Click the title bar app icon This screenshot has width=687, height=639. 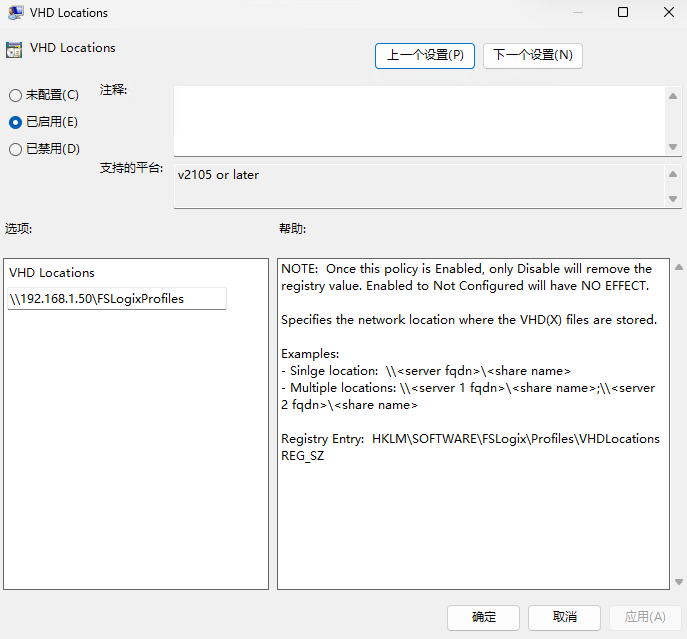point(14,13)
